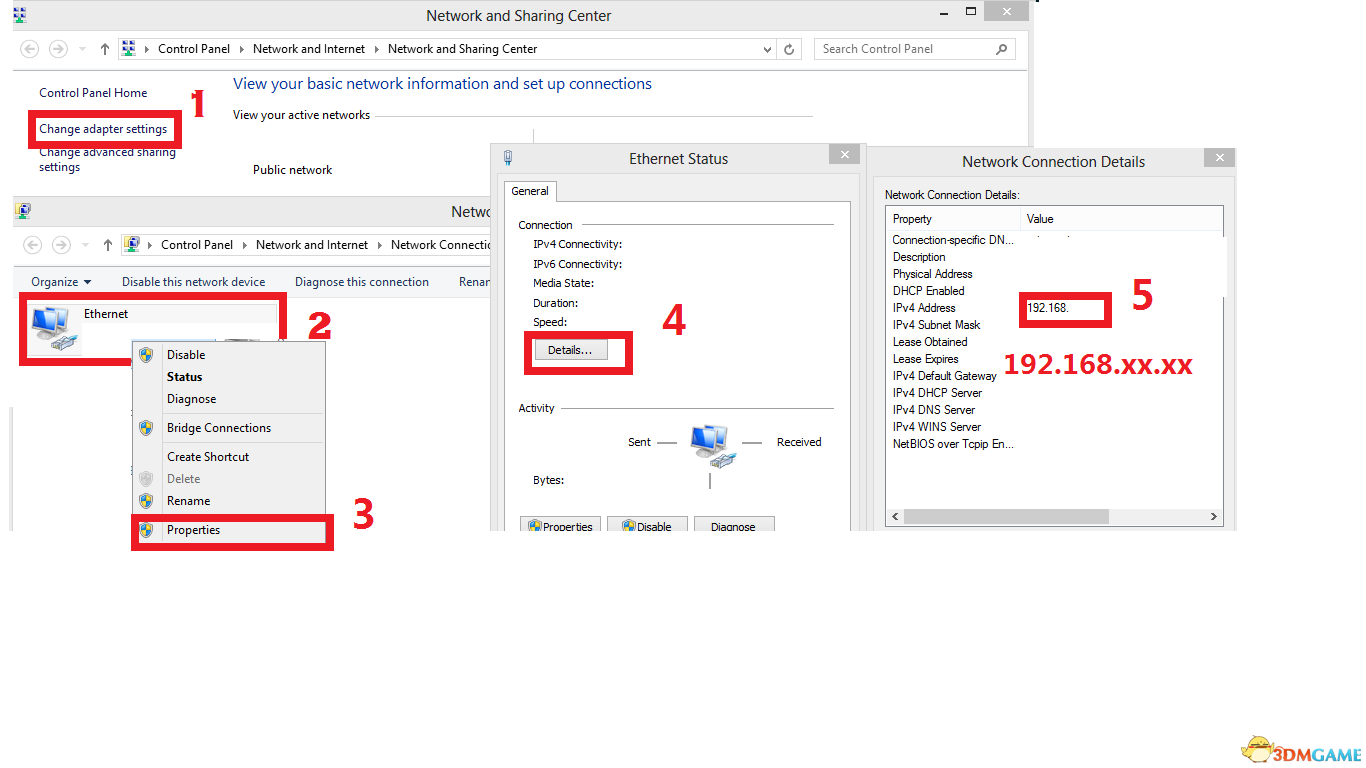Screen dimensions: 1366x768
Task: Select IPv4 Default Gateway row
Action: tap(1054, 376)
